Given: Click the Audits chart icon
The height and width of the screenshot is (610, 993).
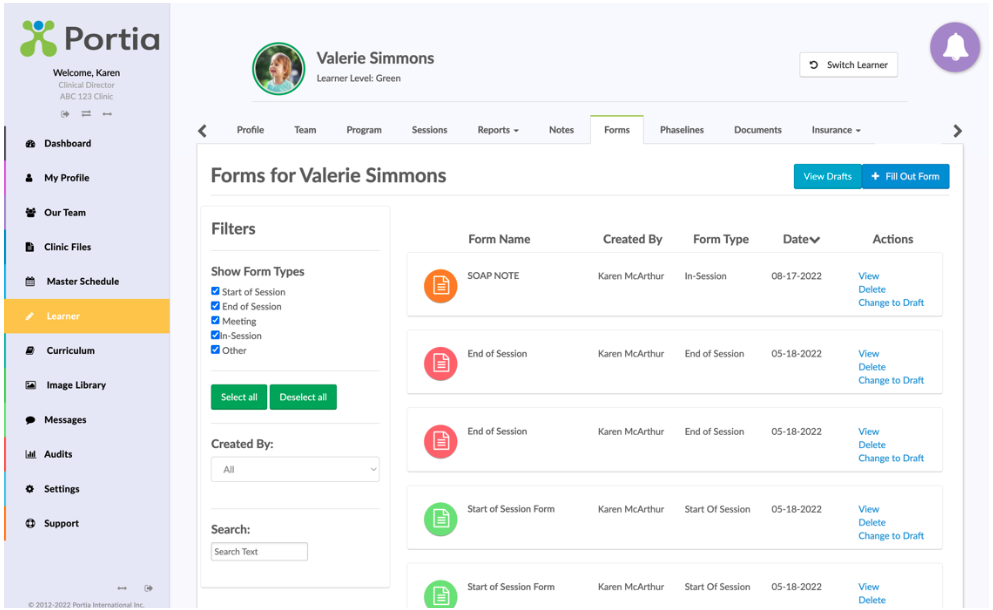Looking at the screenshot, I should coord(30,454).
